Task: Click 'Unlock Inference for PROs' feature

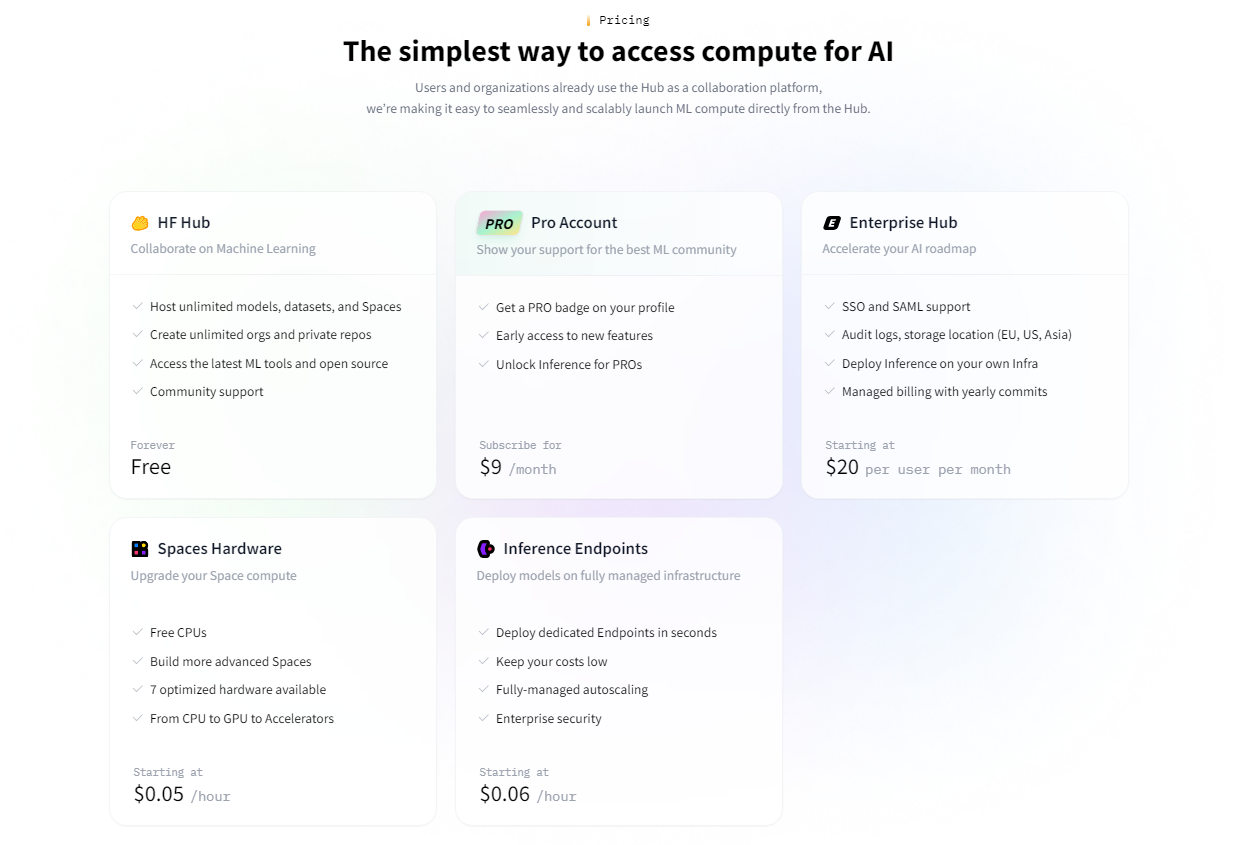Action: (569, 365)
